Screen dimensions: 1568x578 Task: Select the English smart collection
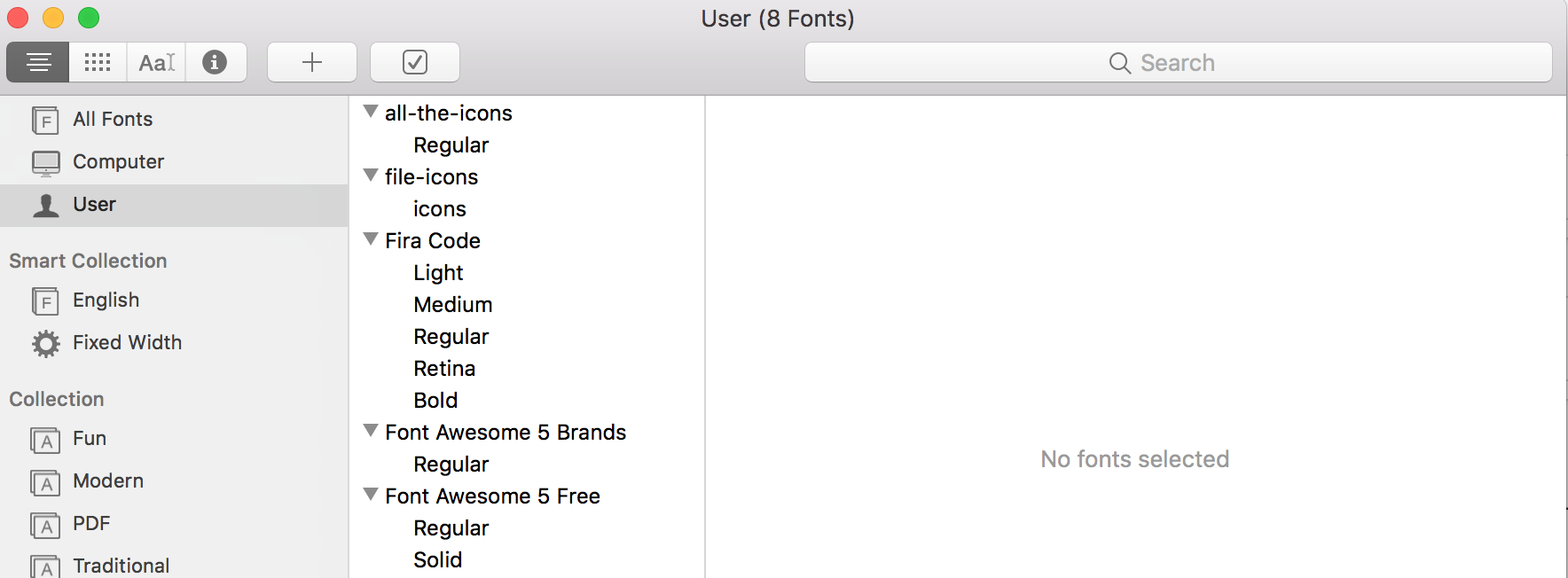point(106,300)
